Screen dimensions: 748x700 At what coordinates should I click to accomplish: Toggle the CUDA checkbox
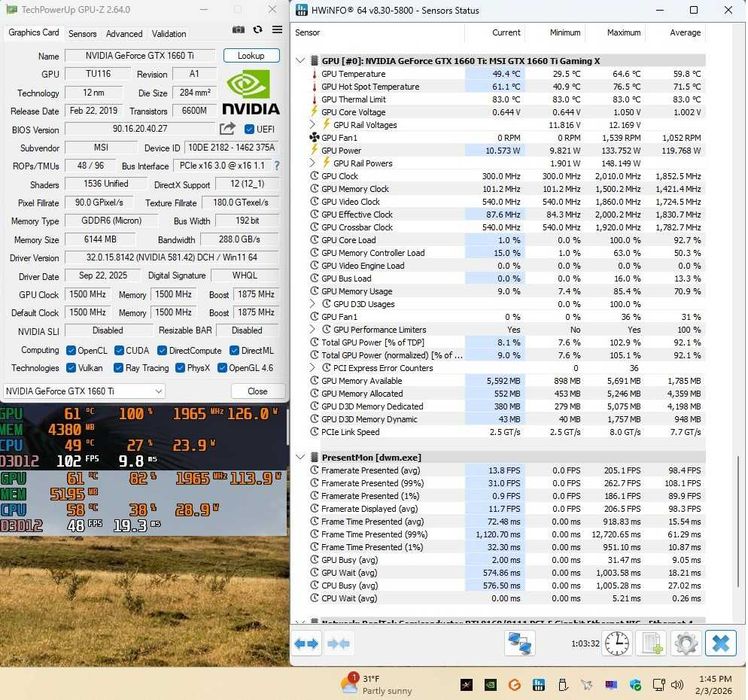pos(119,351)
